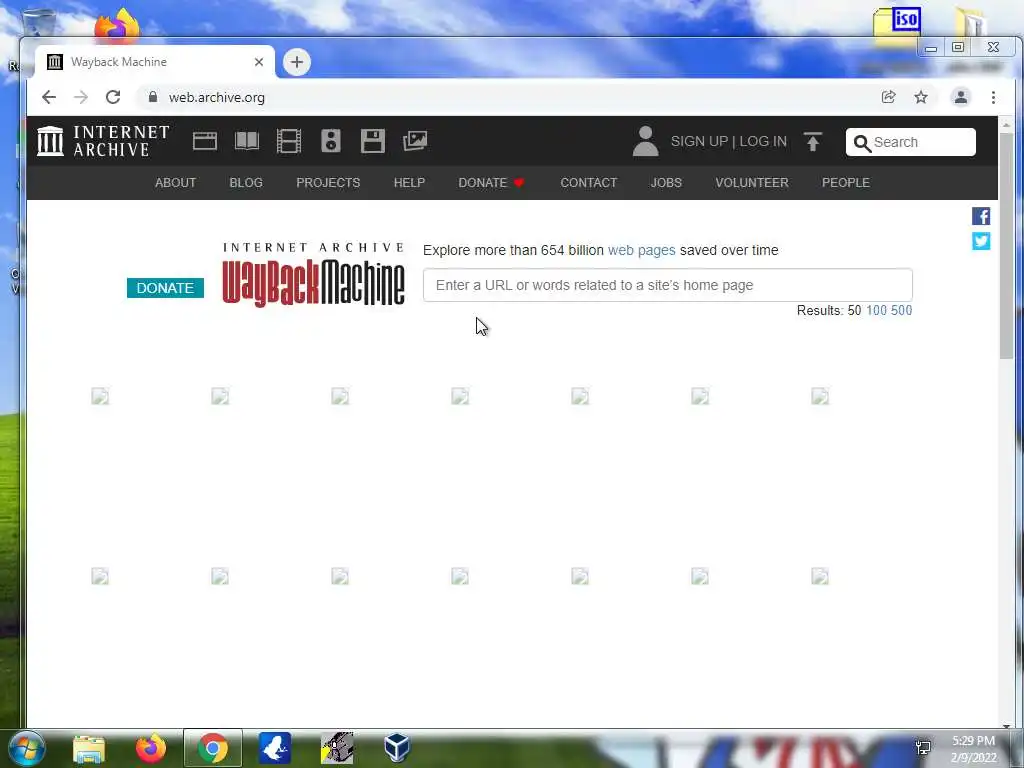Click the share page icon in address bar
Screen dimensions: 1024x768
coord(888,97)
